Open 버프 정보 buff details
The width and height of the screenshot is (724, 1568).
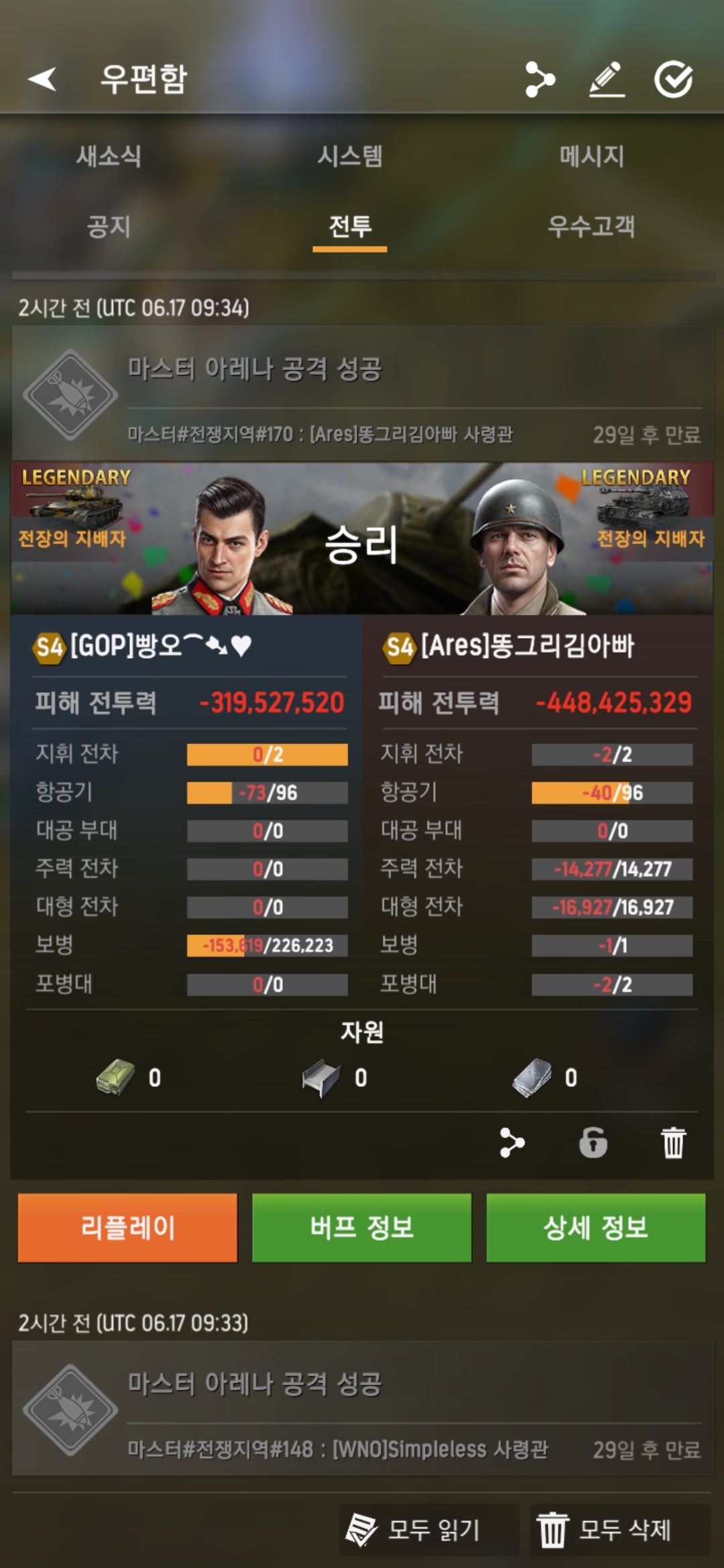[x=362, y=1228]
